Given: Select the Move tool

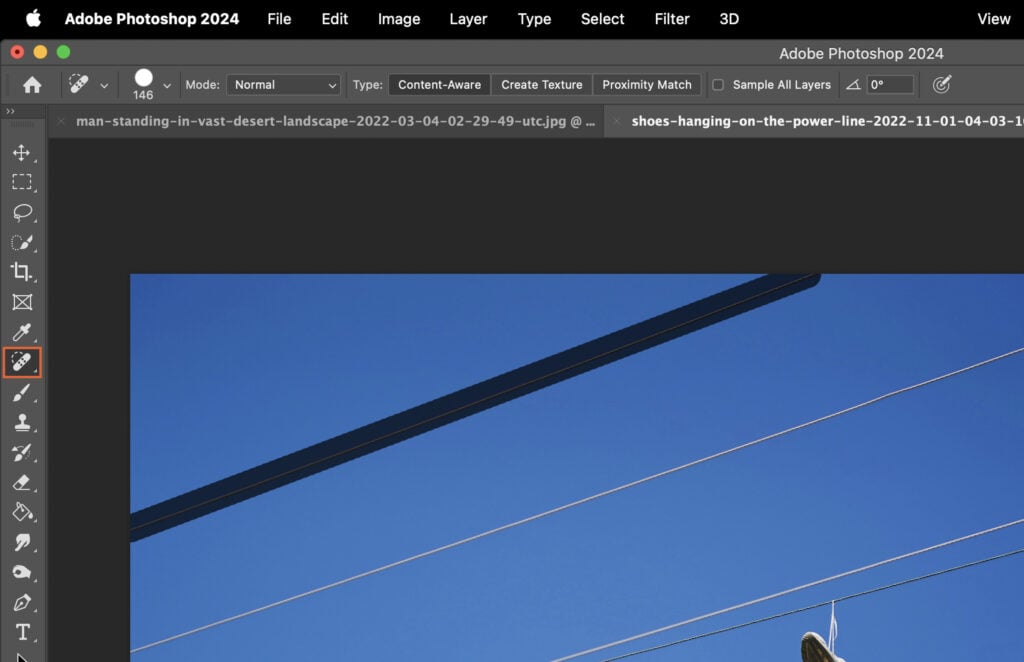Looking at the screenshot, I should [x=22, y=153].
